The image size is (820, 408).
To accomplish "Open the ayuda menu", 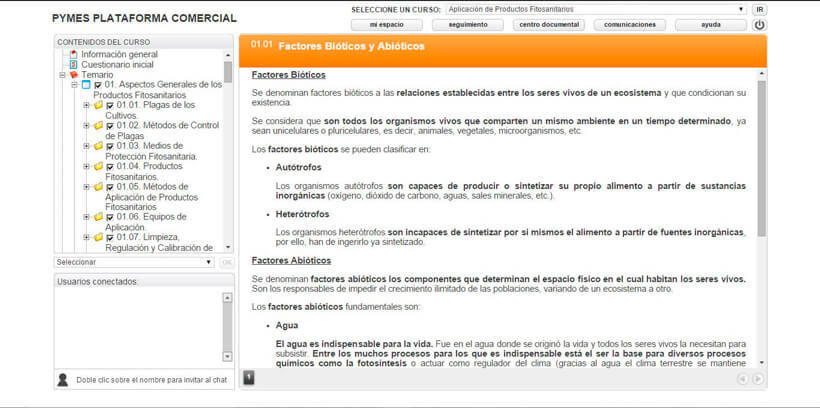I will 711,25.
